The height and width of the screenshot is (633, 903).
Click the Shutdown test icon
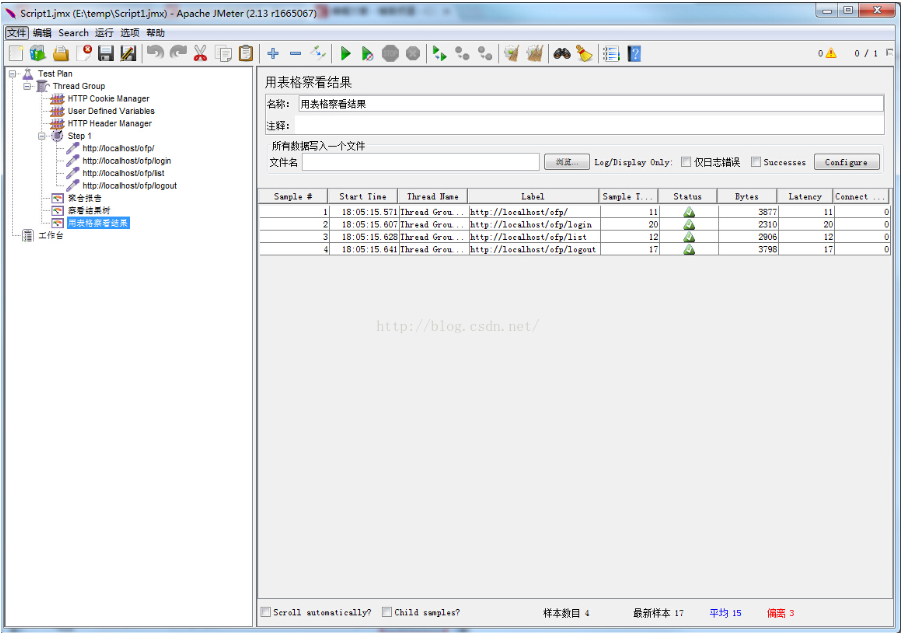[413, 54]
